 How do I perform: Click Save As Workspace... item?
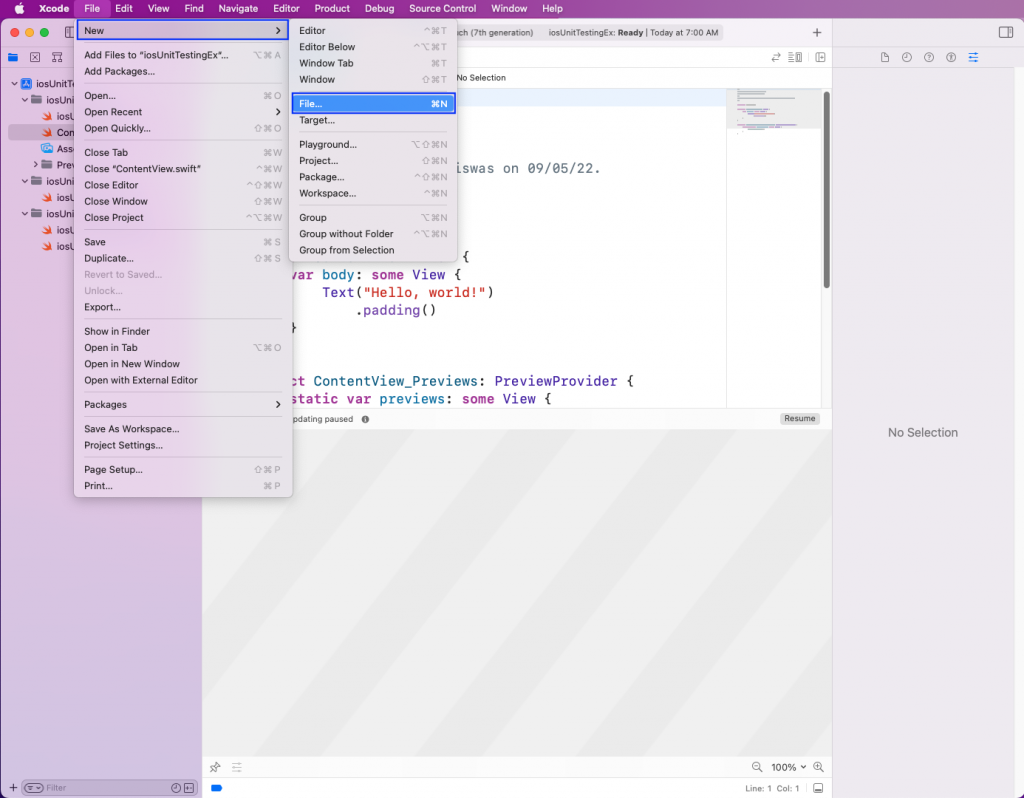click(182, 429)
